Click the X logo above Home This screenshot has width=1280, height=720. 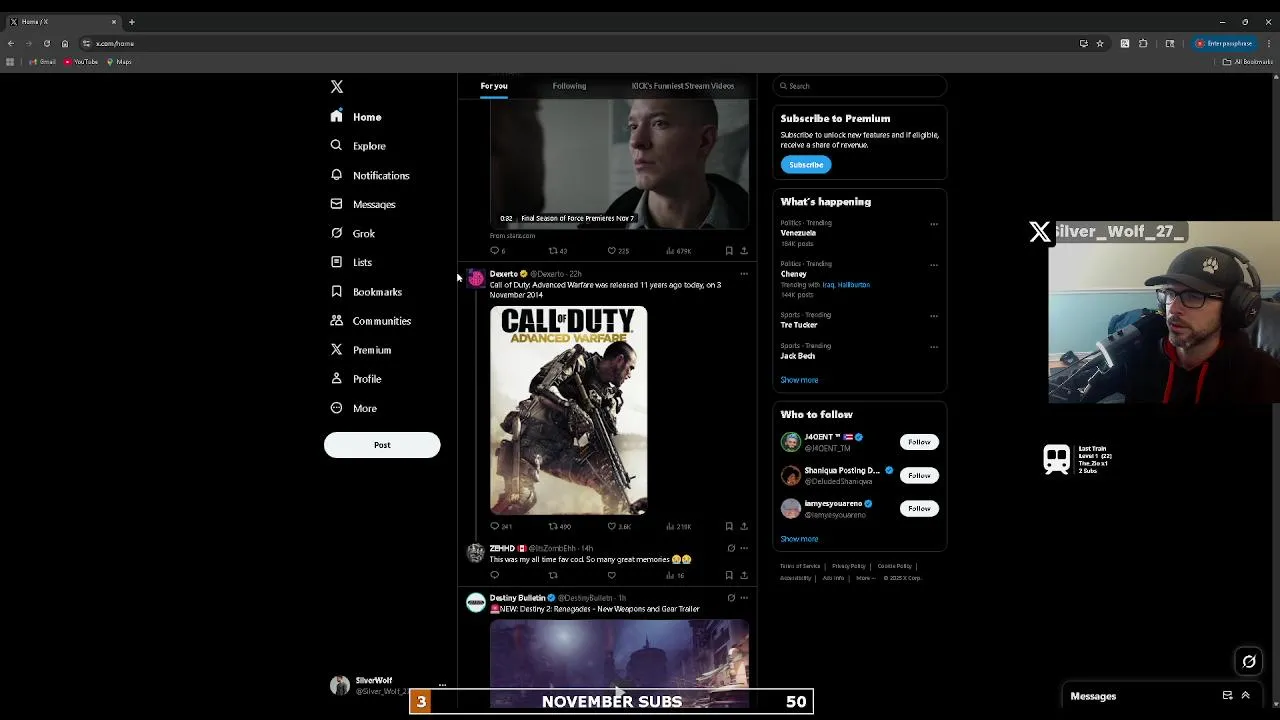pos(337,87)
